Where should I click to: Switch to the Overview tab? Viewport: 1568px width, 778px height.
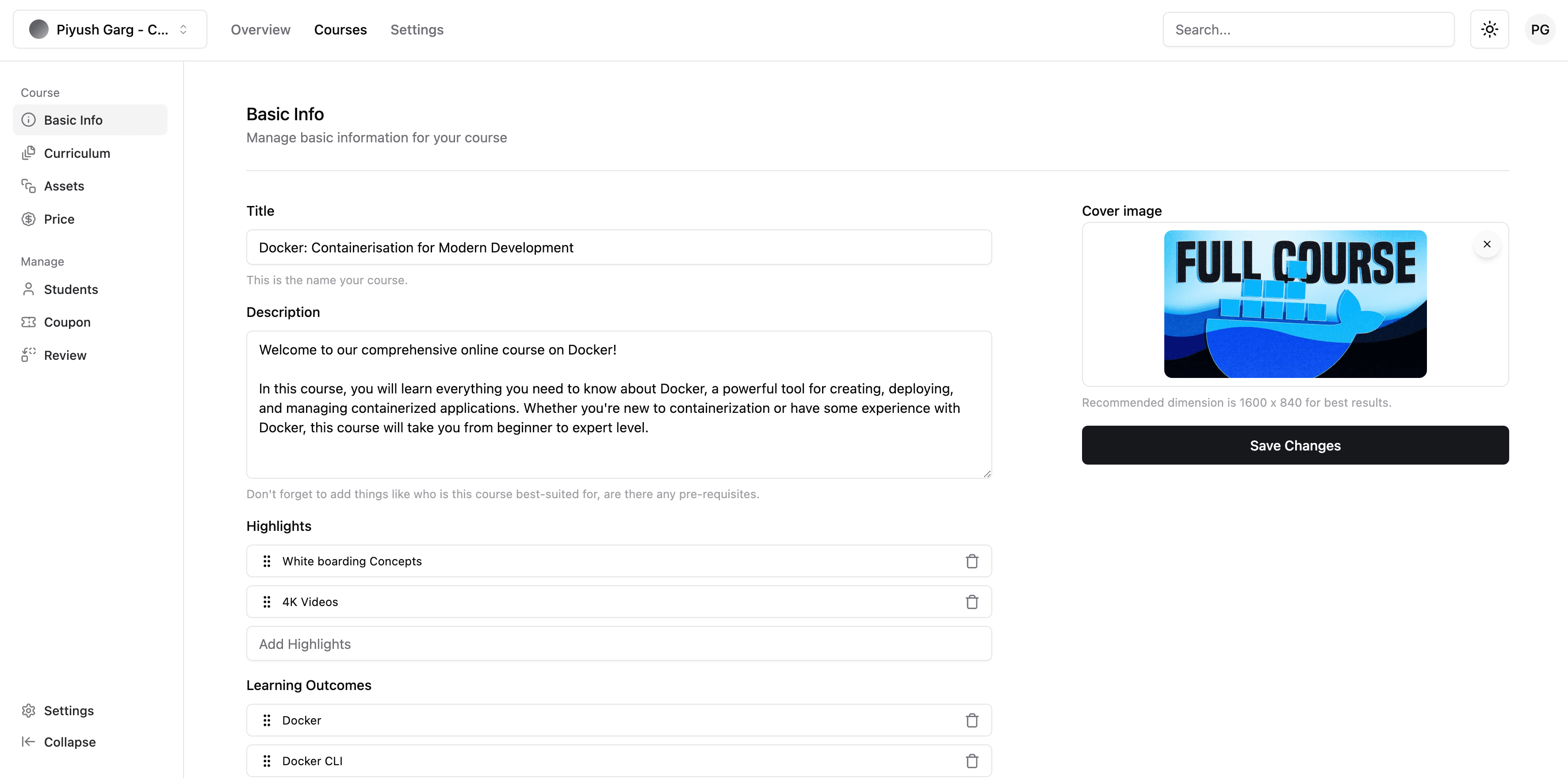[x=260, y=29]
